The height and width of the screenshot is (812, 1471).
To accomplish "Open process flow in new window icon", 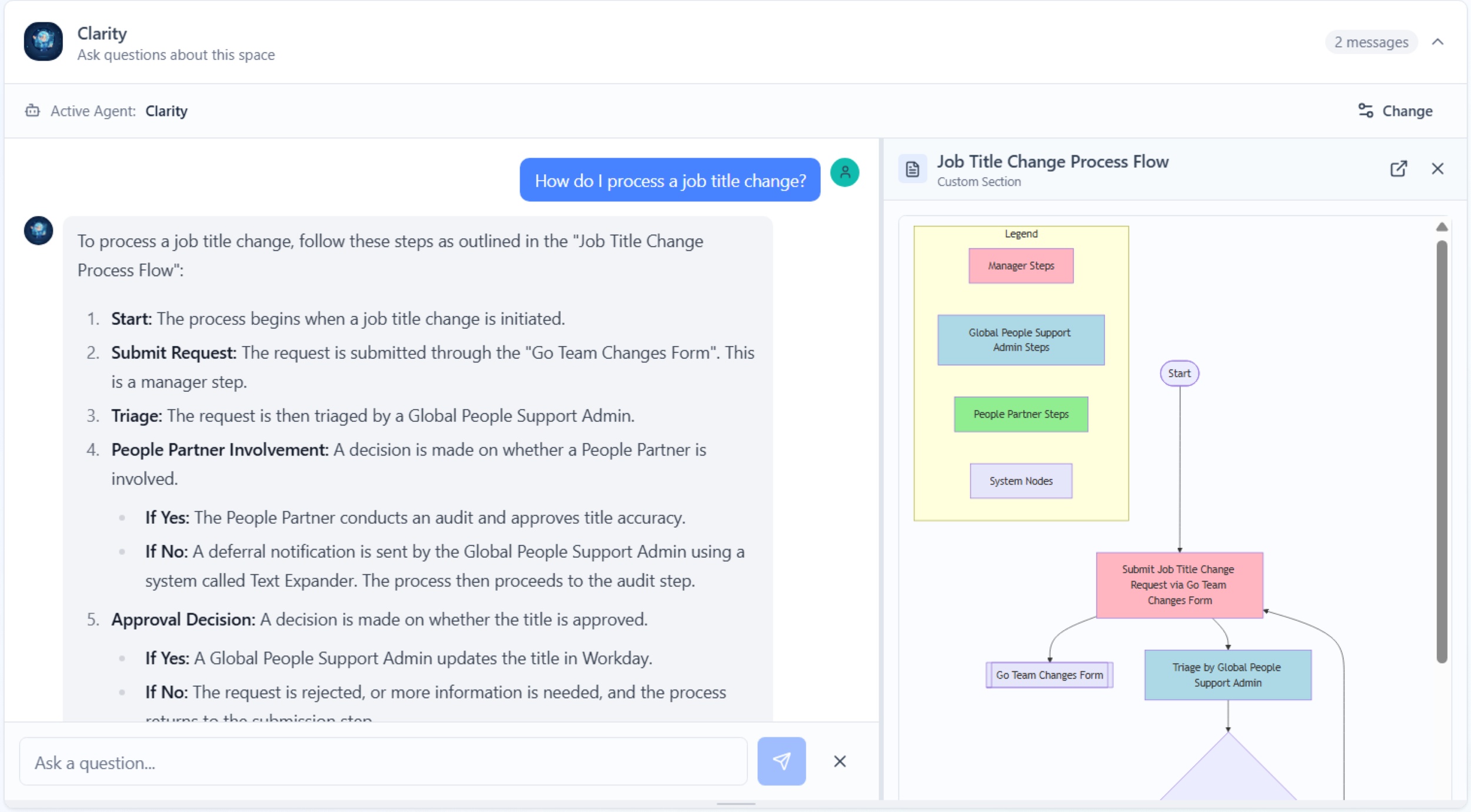I will coord(1398,169).
